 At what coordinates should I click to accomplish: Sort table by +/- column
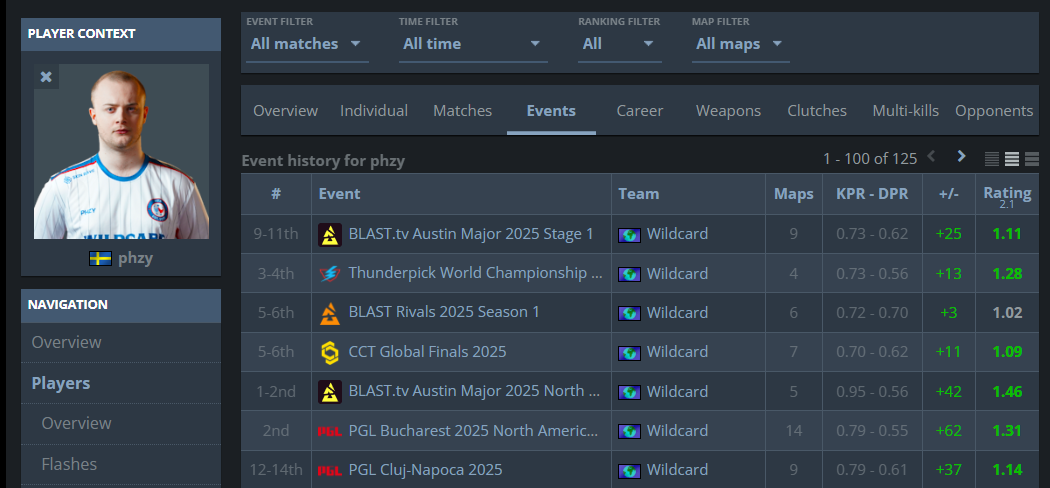tap(949, 194)
